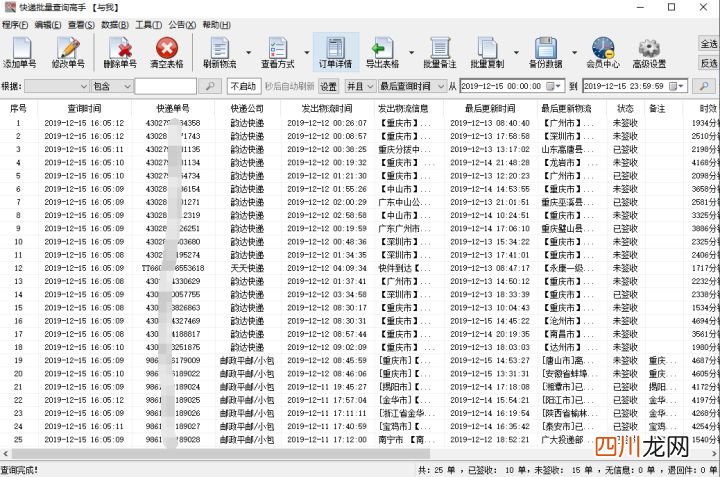Image resolution: width=720 pixels, height=477 pixels.
Task: Open the end date calendar picker
Action: coord(676,86)
